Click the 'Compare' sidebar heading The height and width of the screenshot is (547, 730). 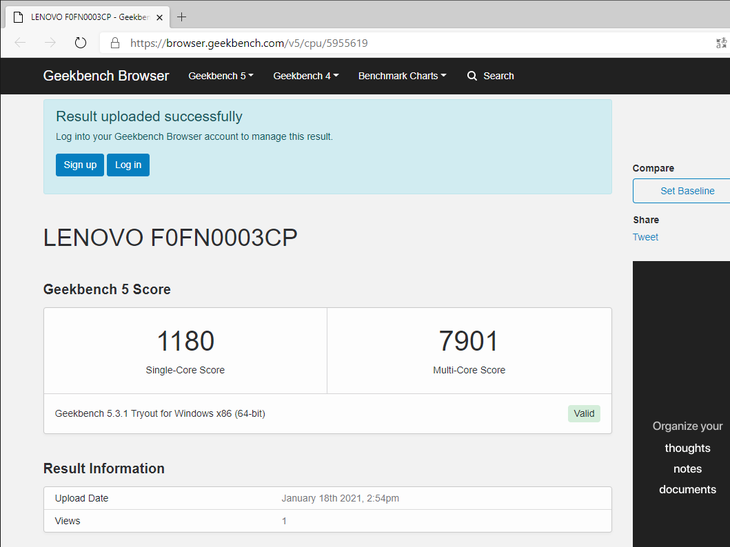(653, 168)
